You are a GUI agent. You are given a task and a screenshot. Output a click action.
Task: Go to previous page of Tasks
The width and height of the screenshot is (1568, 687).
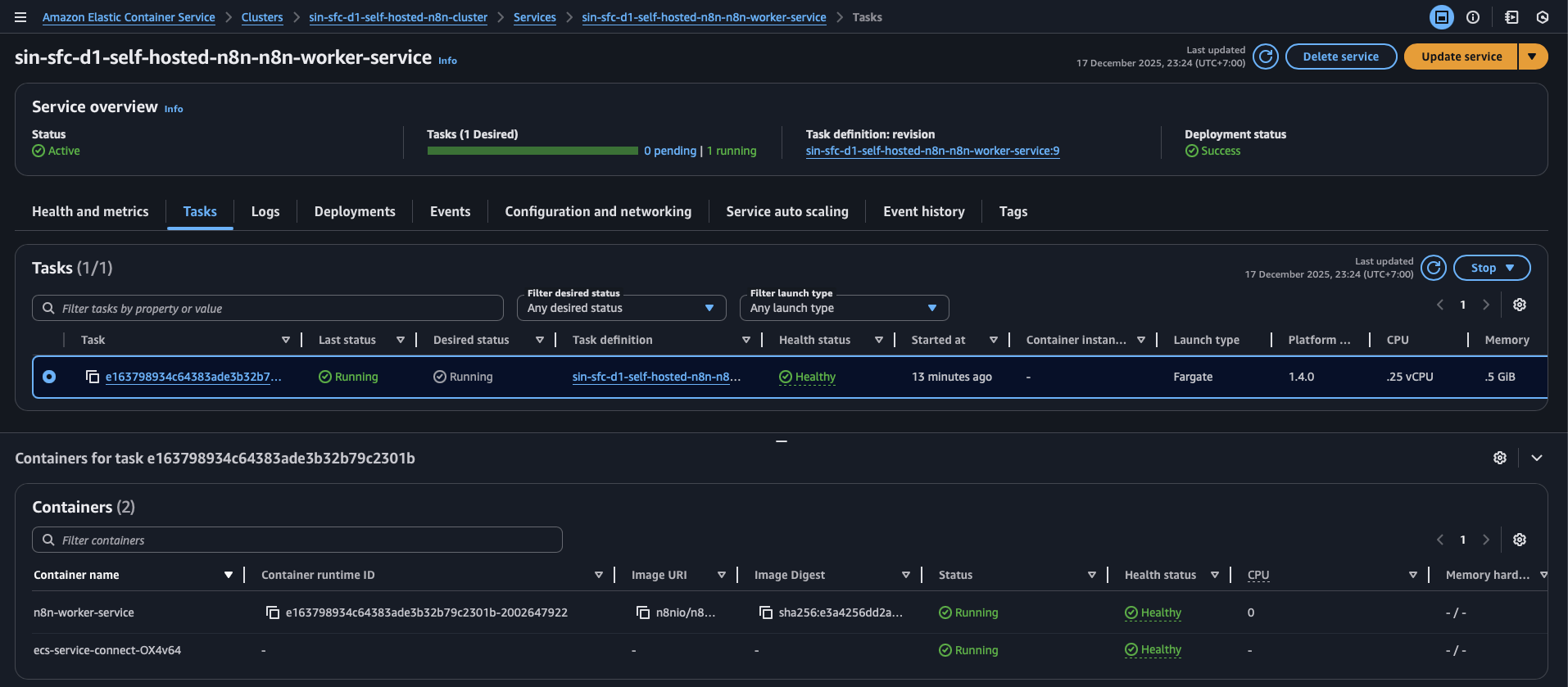point(1440,305)
